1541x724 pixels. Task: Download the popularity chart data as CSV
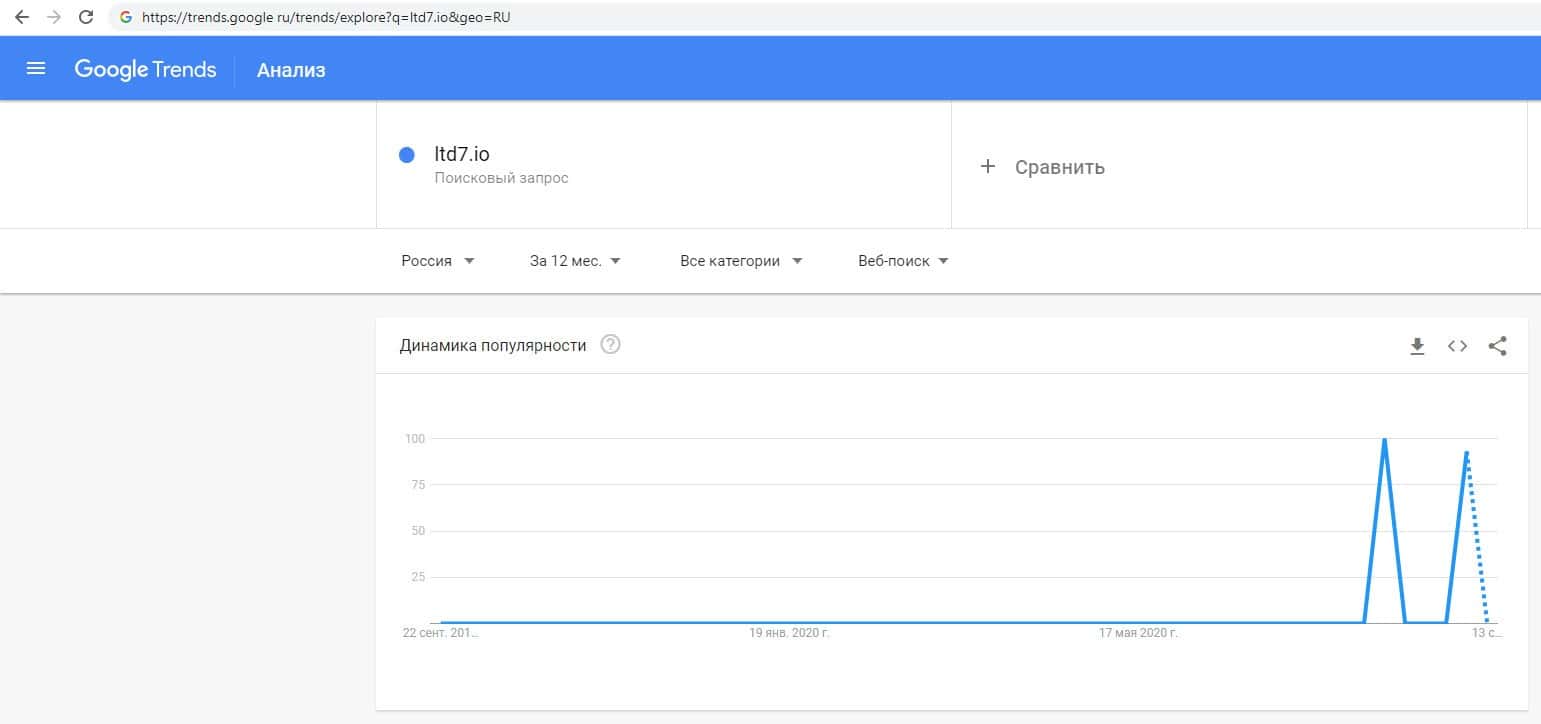point(1417,346)
